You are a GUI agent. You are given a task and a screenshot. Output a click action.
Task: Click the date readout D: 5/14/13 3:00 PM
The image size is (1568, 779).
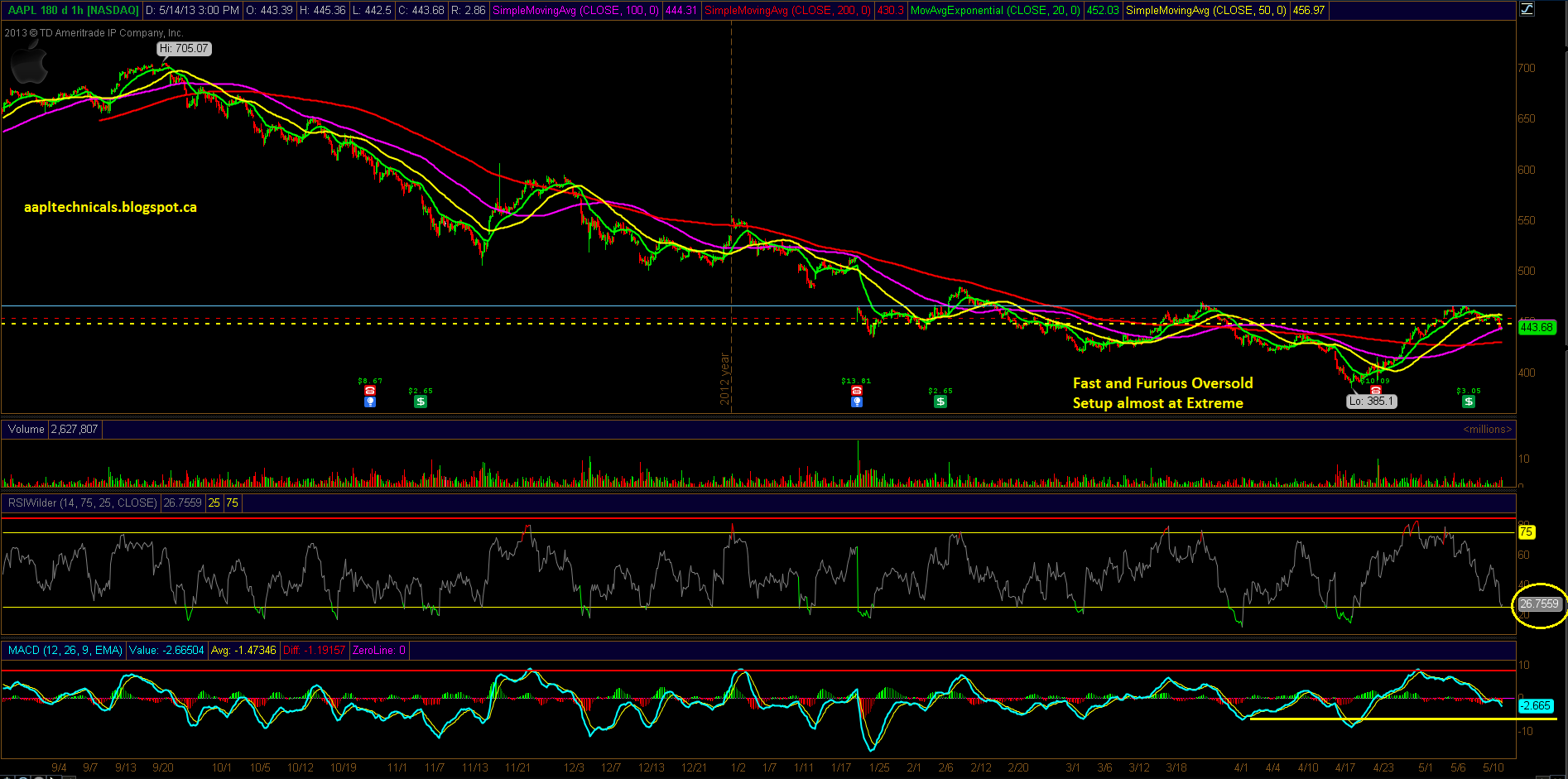[192, 11]
